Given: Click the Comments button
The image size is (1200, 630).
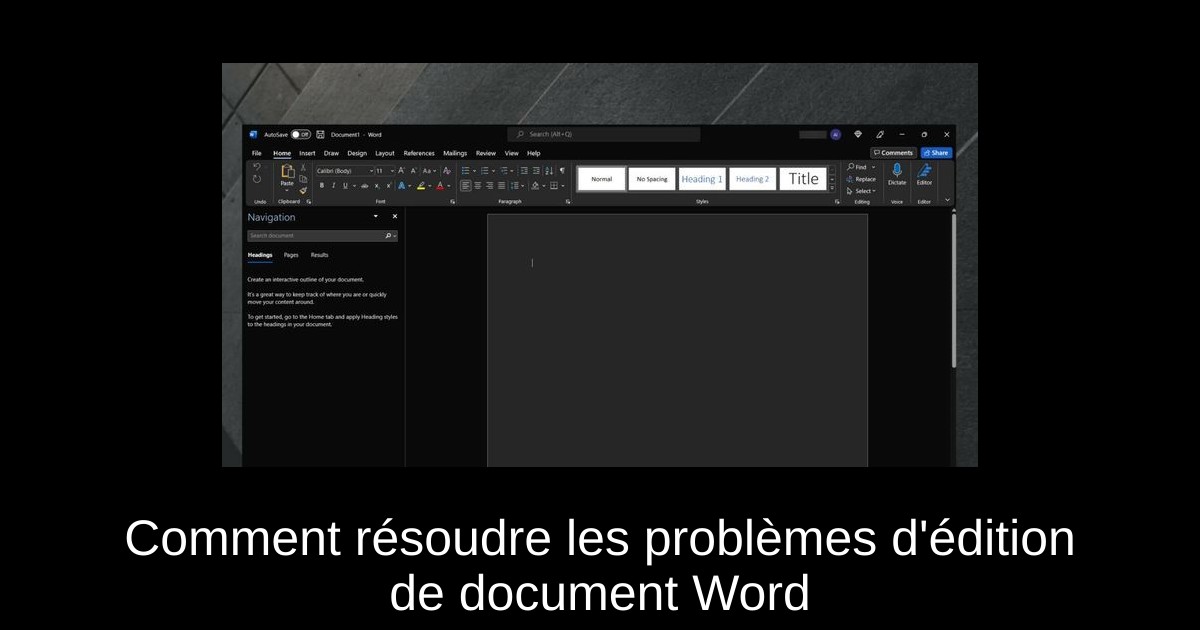Looking at the screenshot, I should coord(893,153).
